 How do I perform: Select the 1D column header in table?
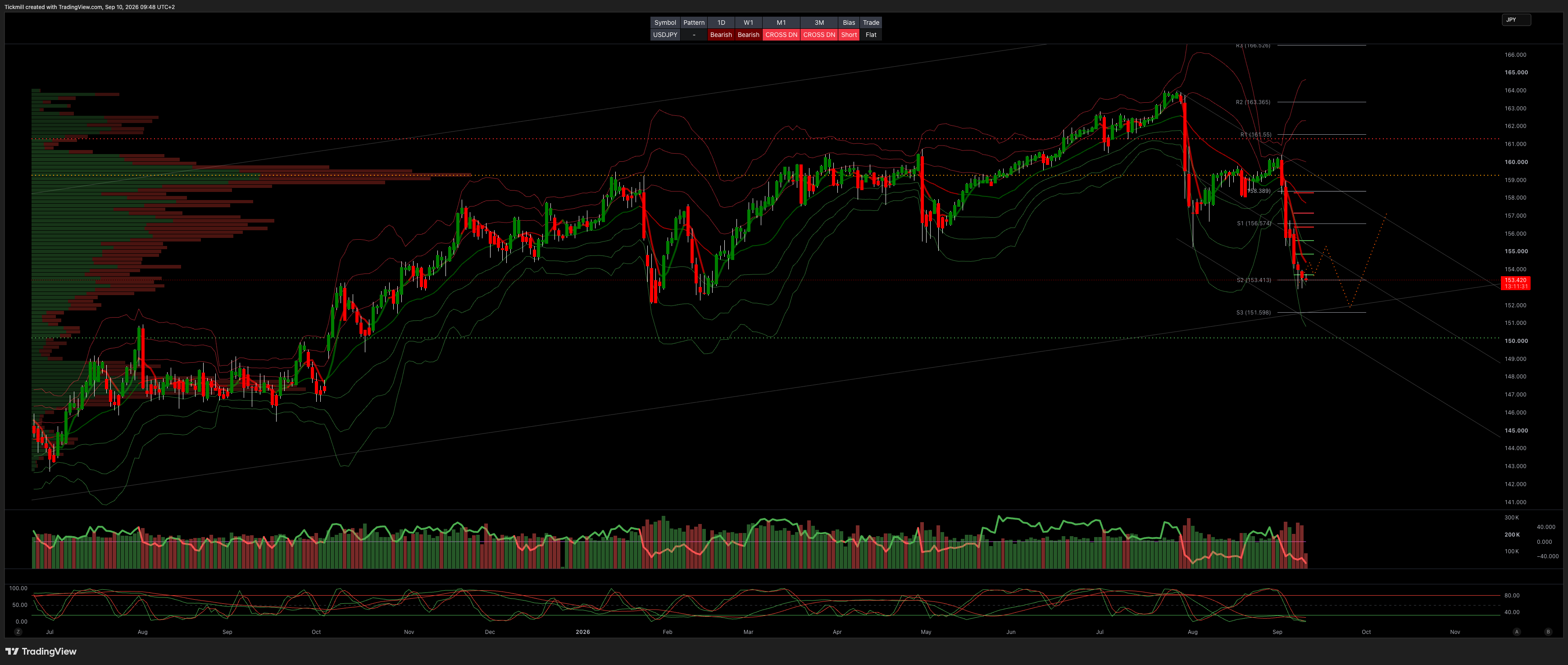721,23
